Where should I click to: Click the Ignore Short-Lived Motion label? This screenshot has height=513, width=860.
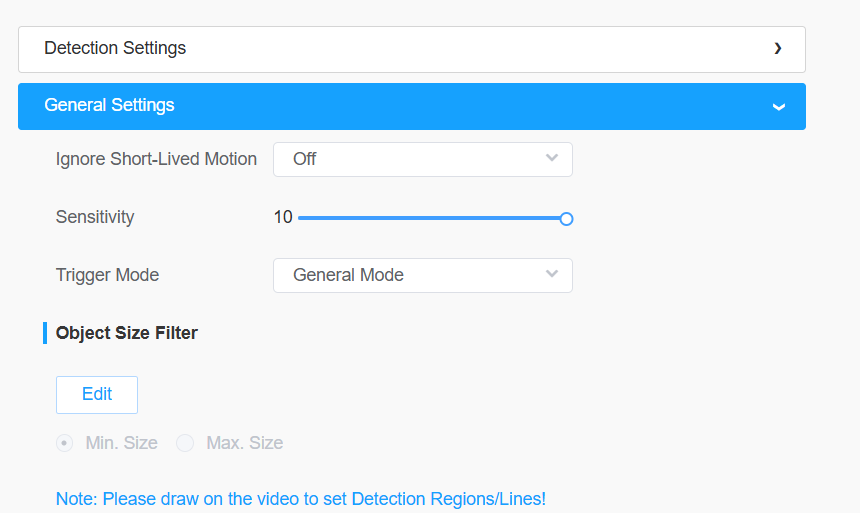(x=156, y=159)
